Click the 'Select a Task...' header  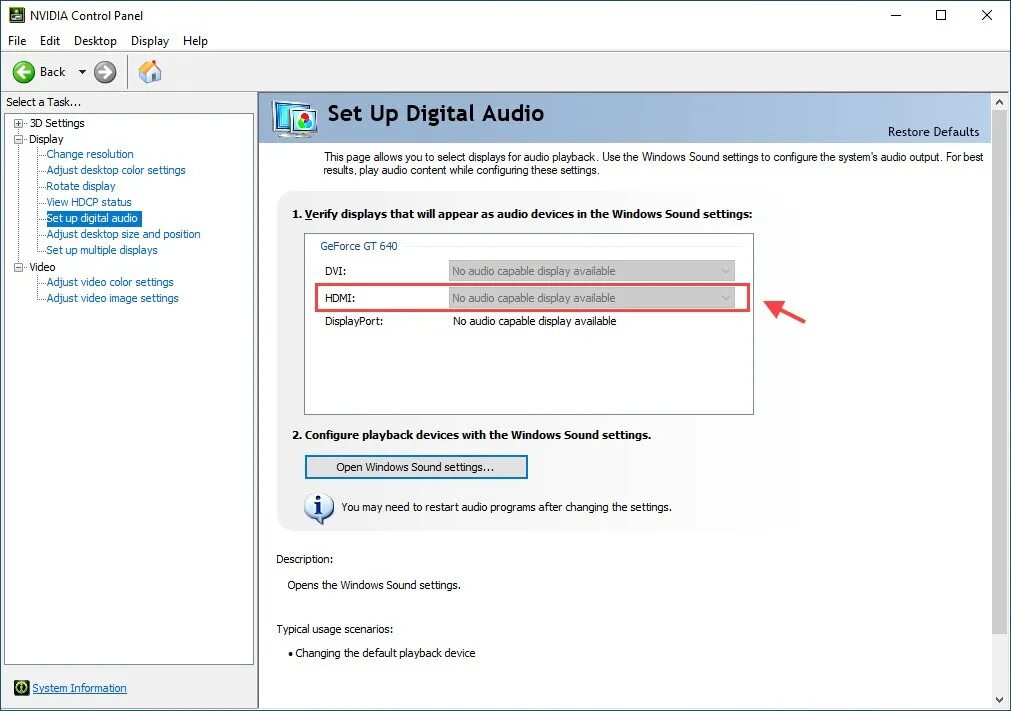[x=43, y=102]
